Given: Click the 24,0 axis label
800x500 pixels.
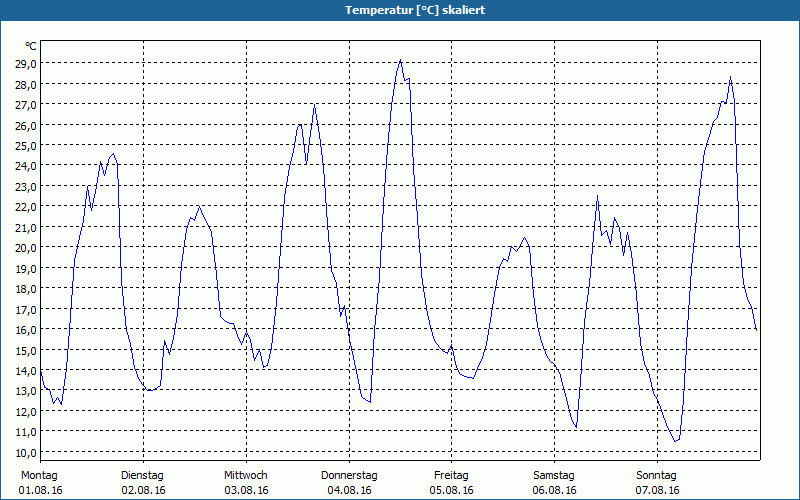Looking at the screenshot, I should 26,166.
